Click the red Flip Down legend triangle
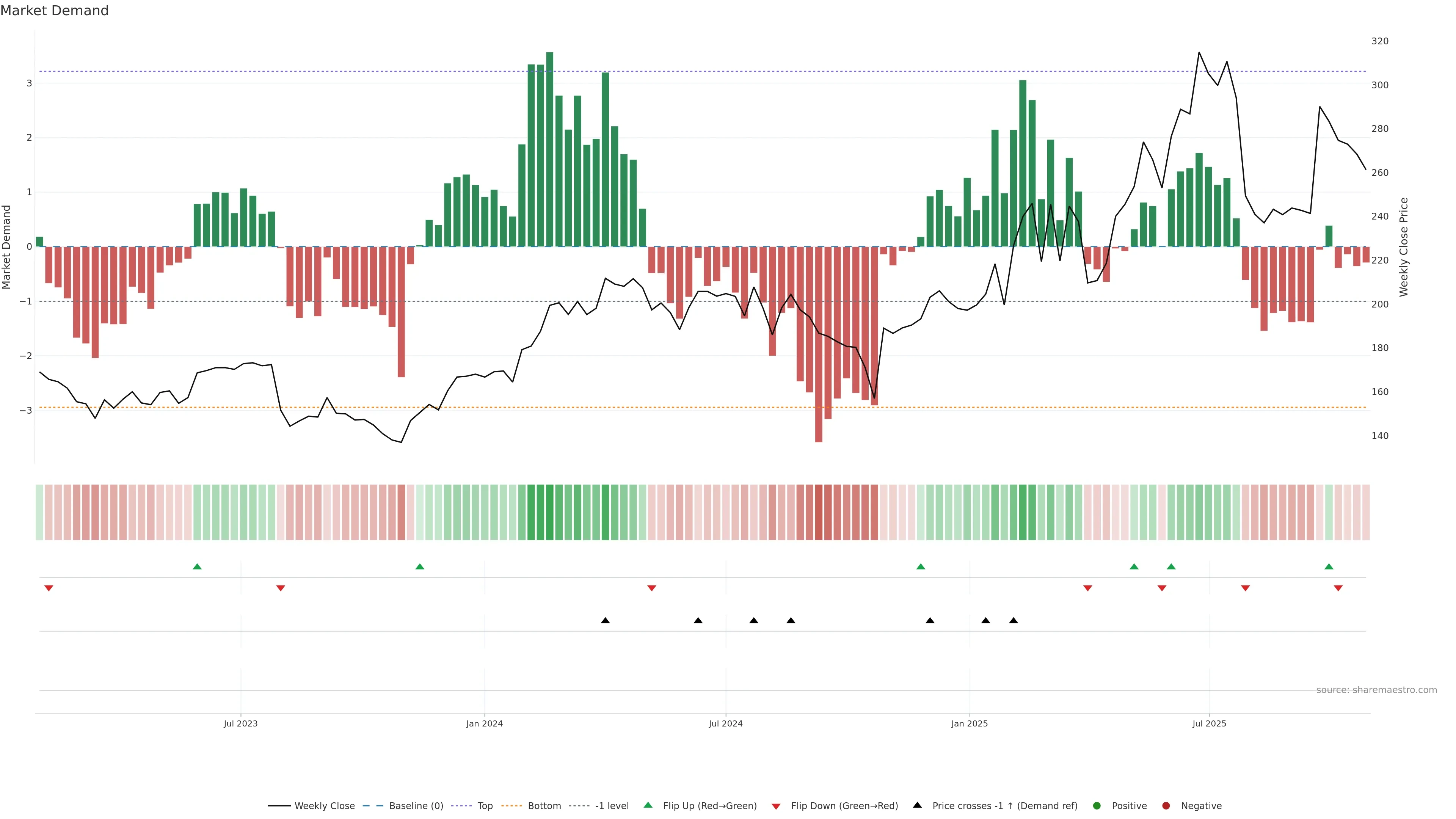The height and width of the screenshot is (819, 1456). pos(776,806)
